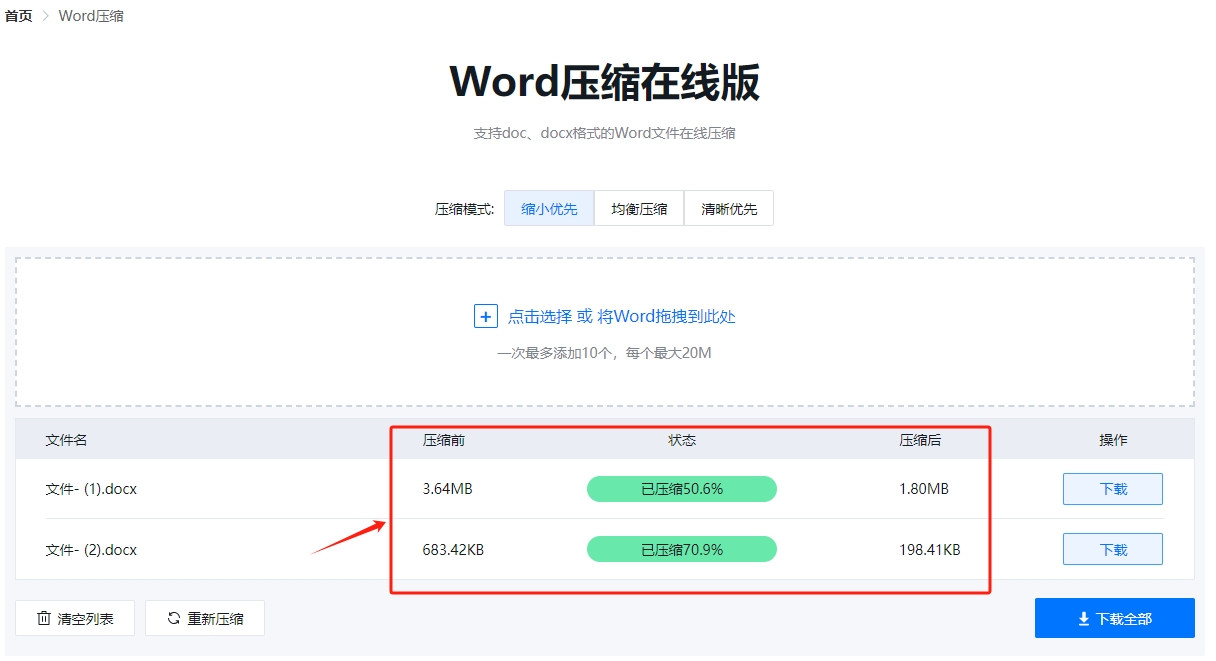Image resolution: width=1216 pixels, height=661 pixels.
Task: Select the 均衡压缩 compression mode
Action: click(x=639, y=209)
